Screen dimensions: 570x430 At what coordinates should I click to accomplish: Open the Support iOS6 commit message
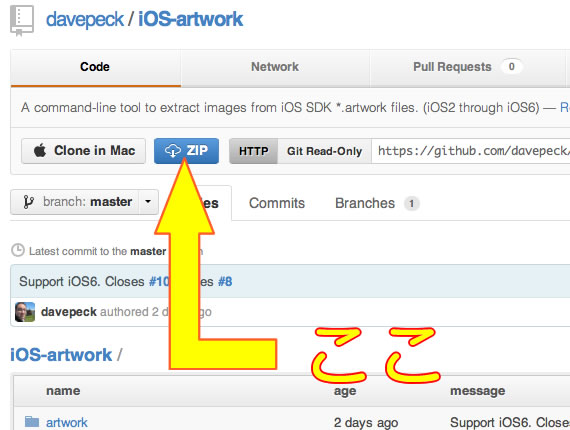tap(82, 282)
